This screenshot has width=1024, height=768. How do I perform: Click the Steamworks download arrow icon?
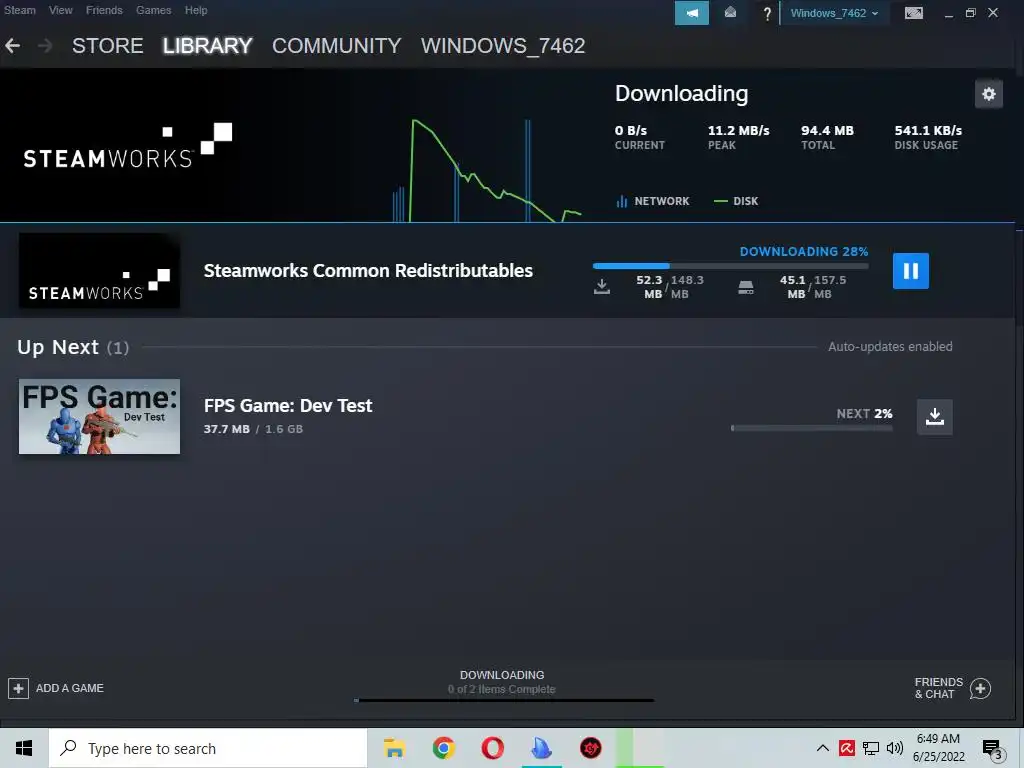coord(602,287)
